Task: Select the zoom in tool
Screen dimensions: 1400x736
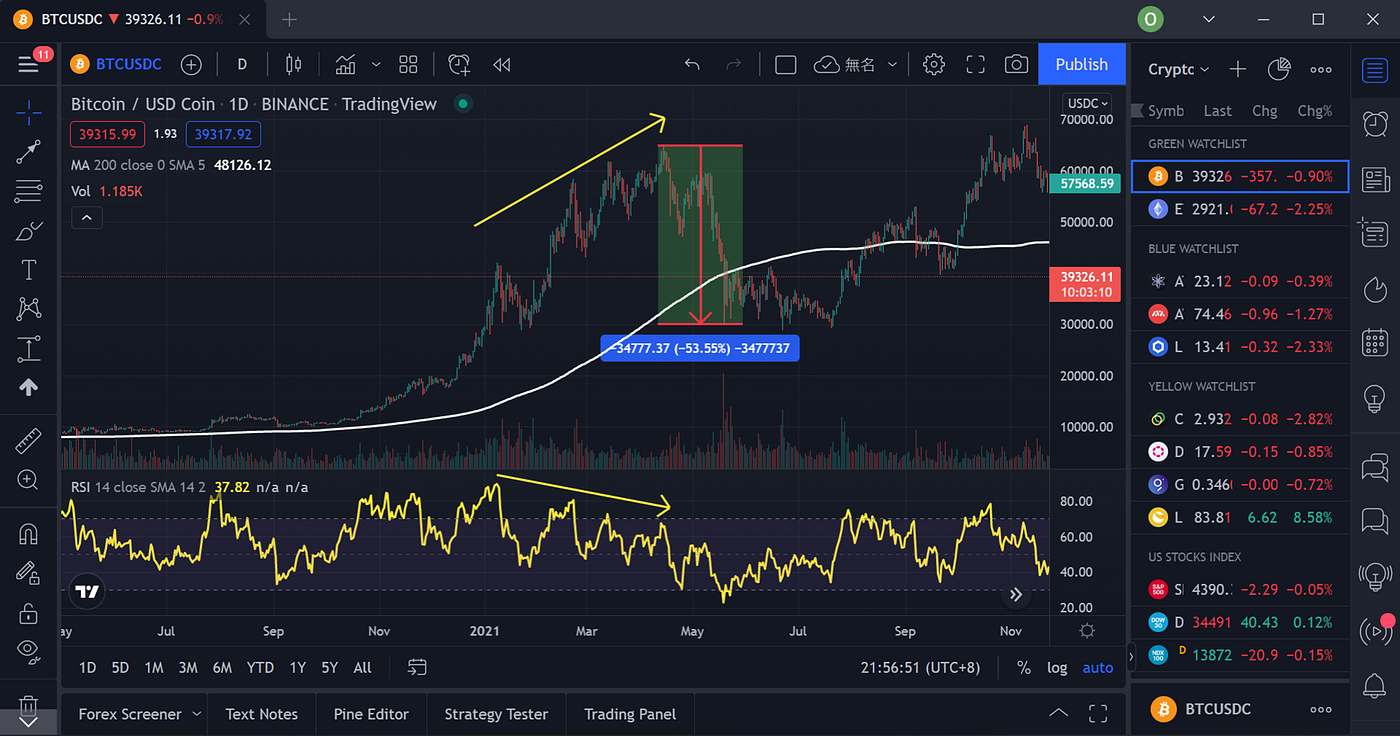Action: [x=29, y=479]
